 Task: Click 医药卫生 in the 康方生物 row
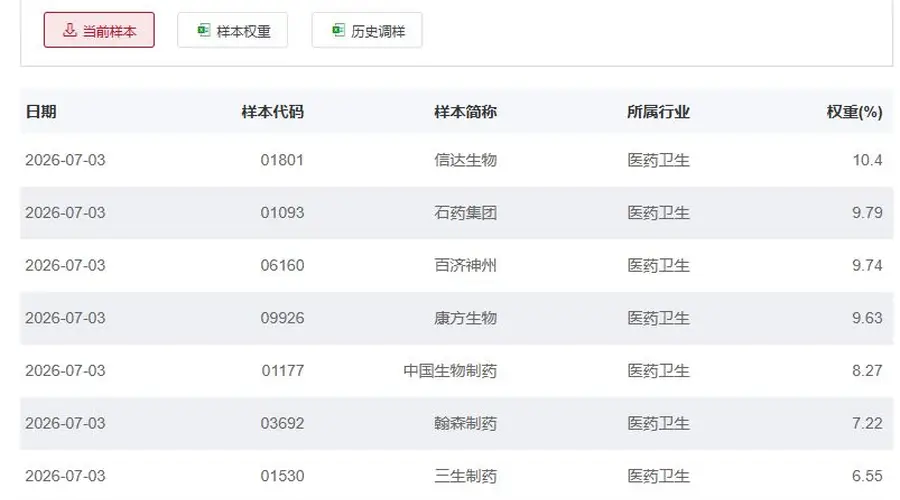click(x=658, y=318)
